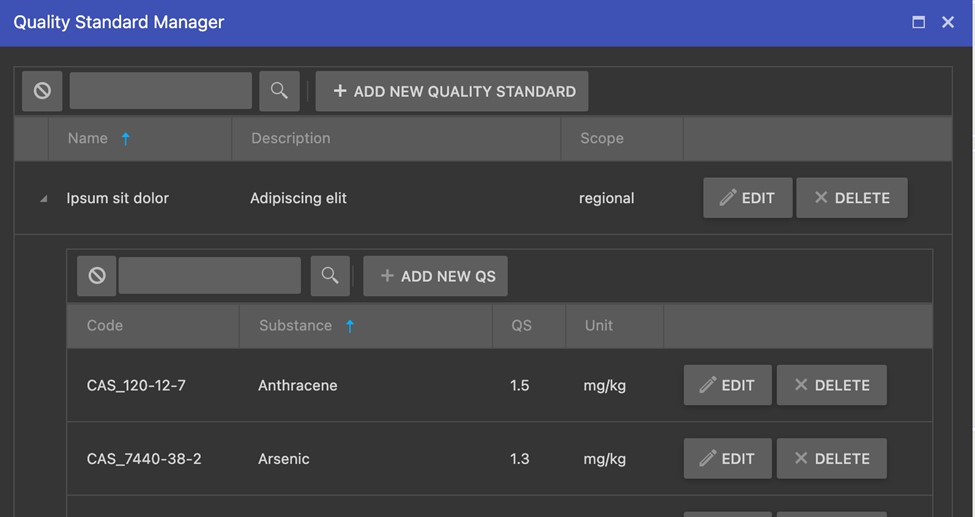Close the Quality Standard Manager window

(x=948, y=22)
